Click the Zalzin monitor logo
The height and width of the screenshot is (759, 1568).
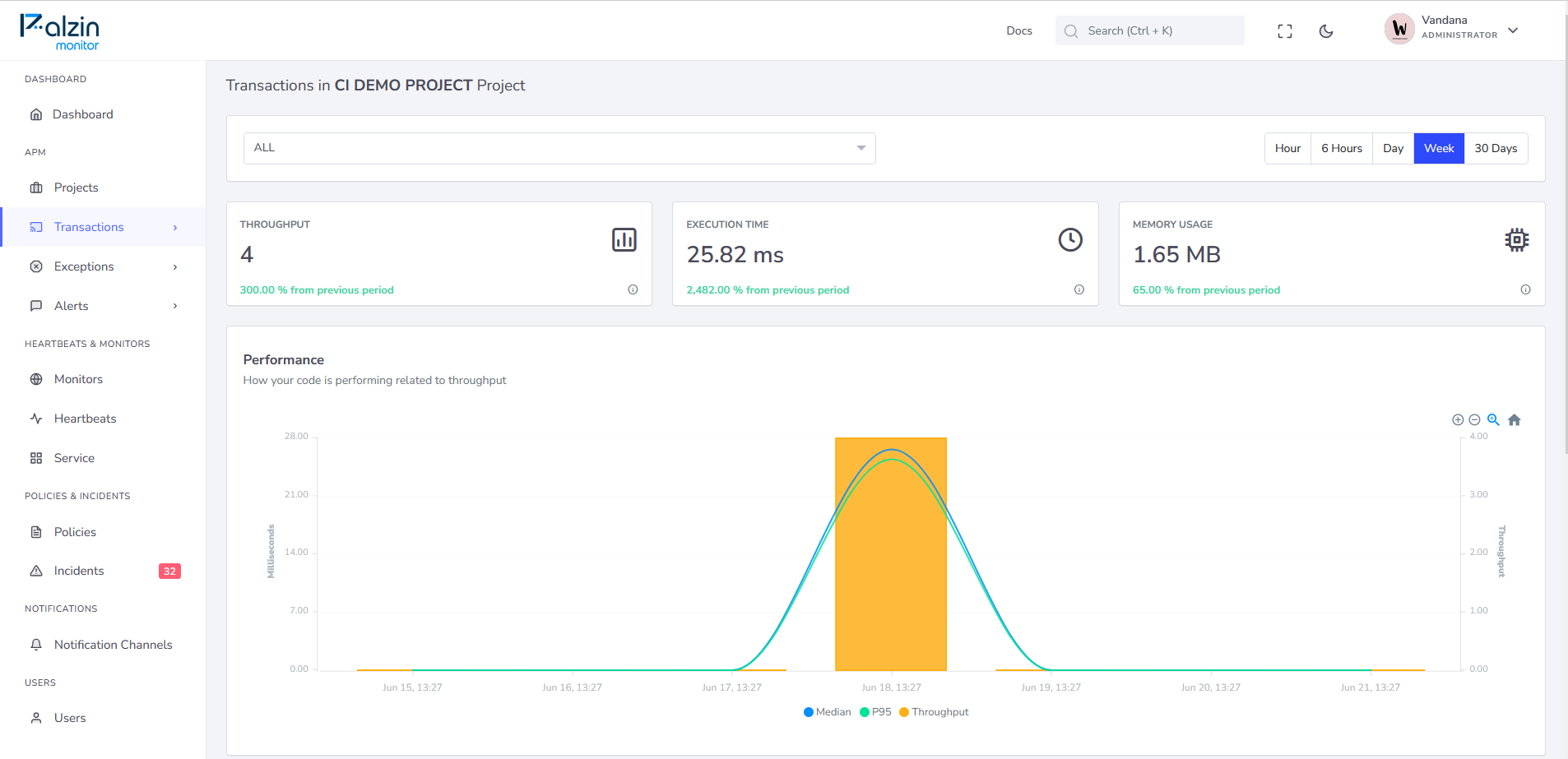coord(60,32)
